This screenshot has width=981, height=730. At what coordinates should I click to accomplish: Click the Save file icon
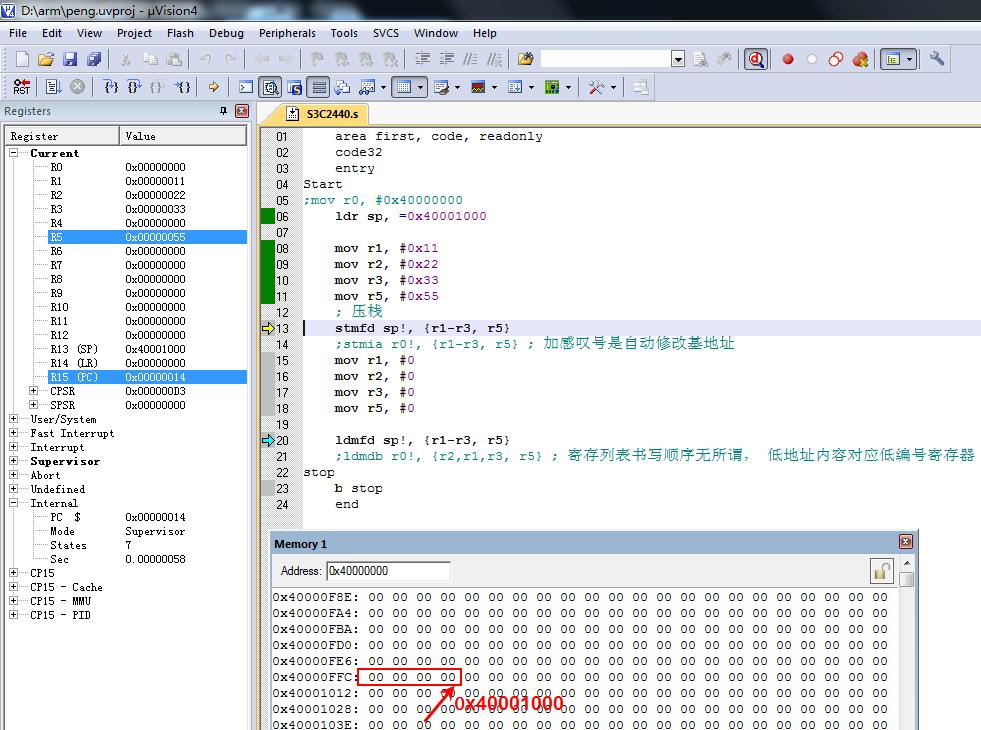(x=70, y=59)
